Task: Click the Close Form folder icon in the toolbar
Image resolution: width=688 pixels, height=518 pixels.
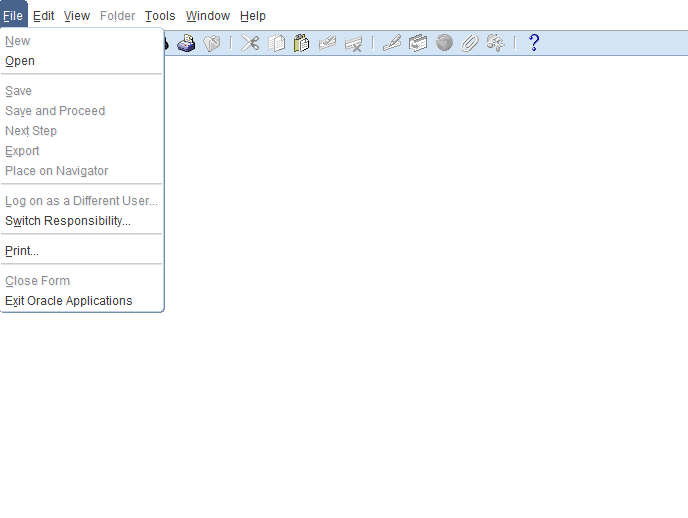Action: pyautogui.click(x=212, y=43)
